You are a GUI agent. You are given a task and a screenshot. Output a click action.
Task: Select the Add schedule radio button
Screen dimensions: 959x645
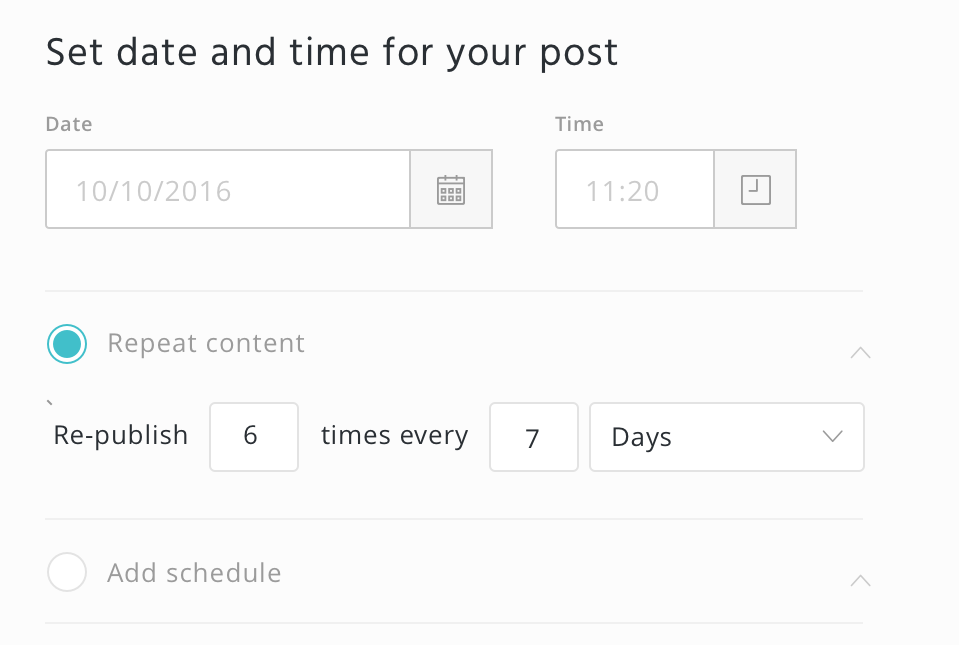coord(67,574)
